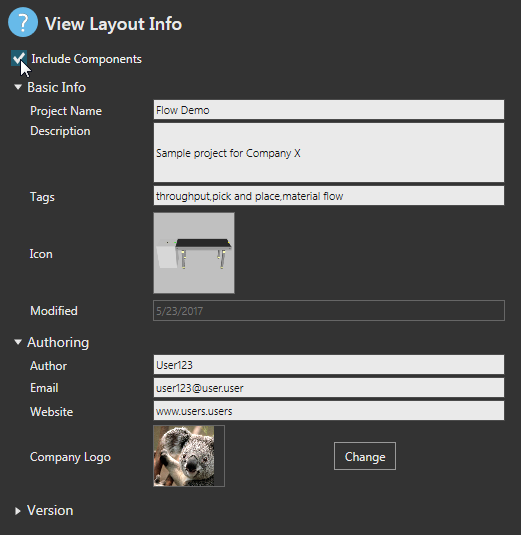Click the Modified date field
521x535 pixels.
coord(329,310)
